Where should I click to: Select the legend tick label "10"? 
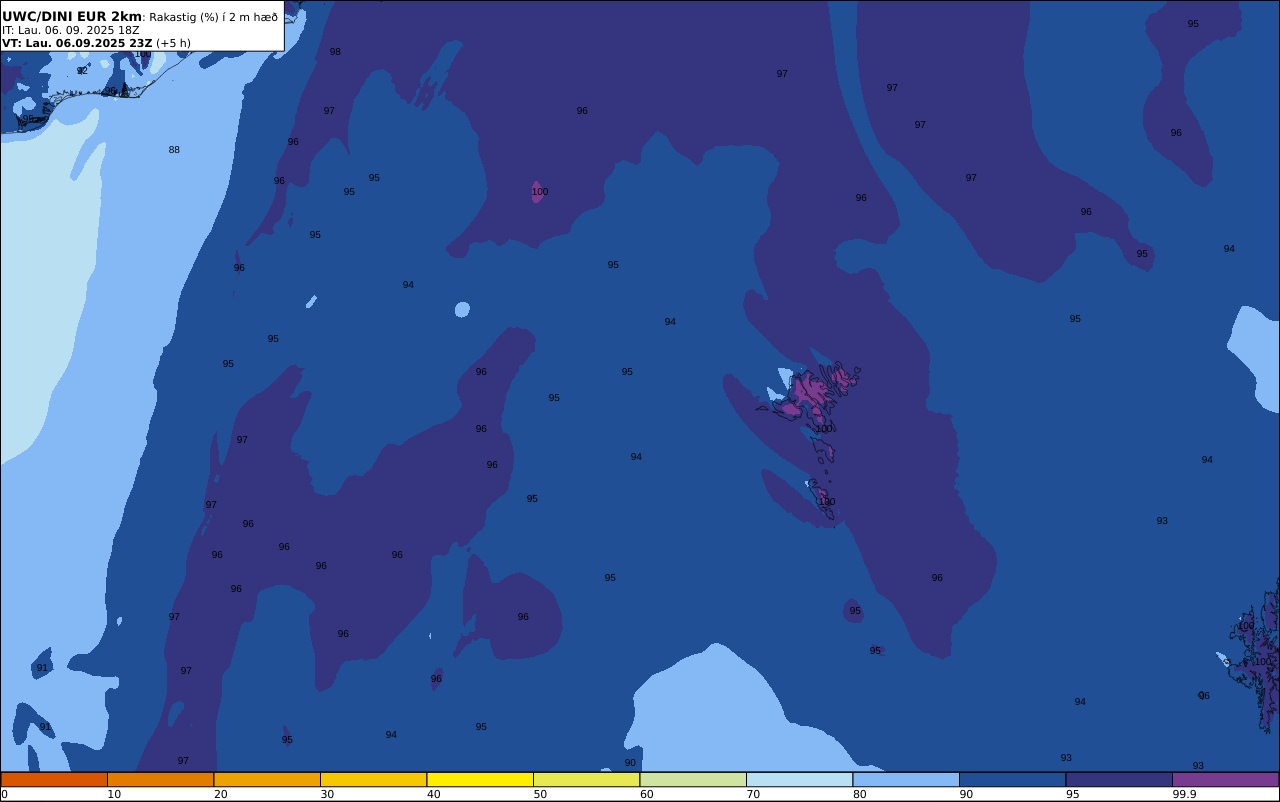point(114,794)
